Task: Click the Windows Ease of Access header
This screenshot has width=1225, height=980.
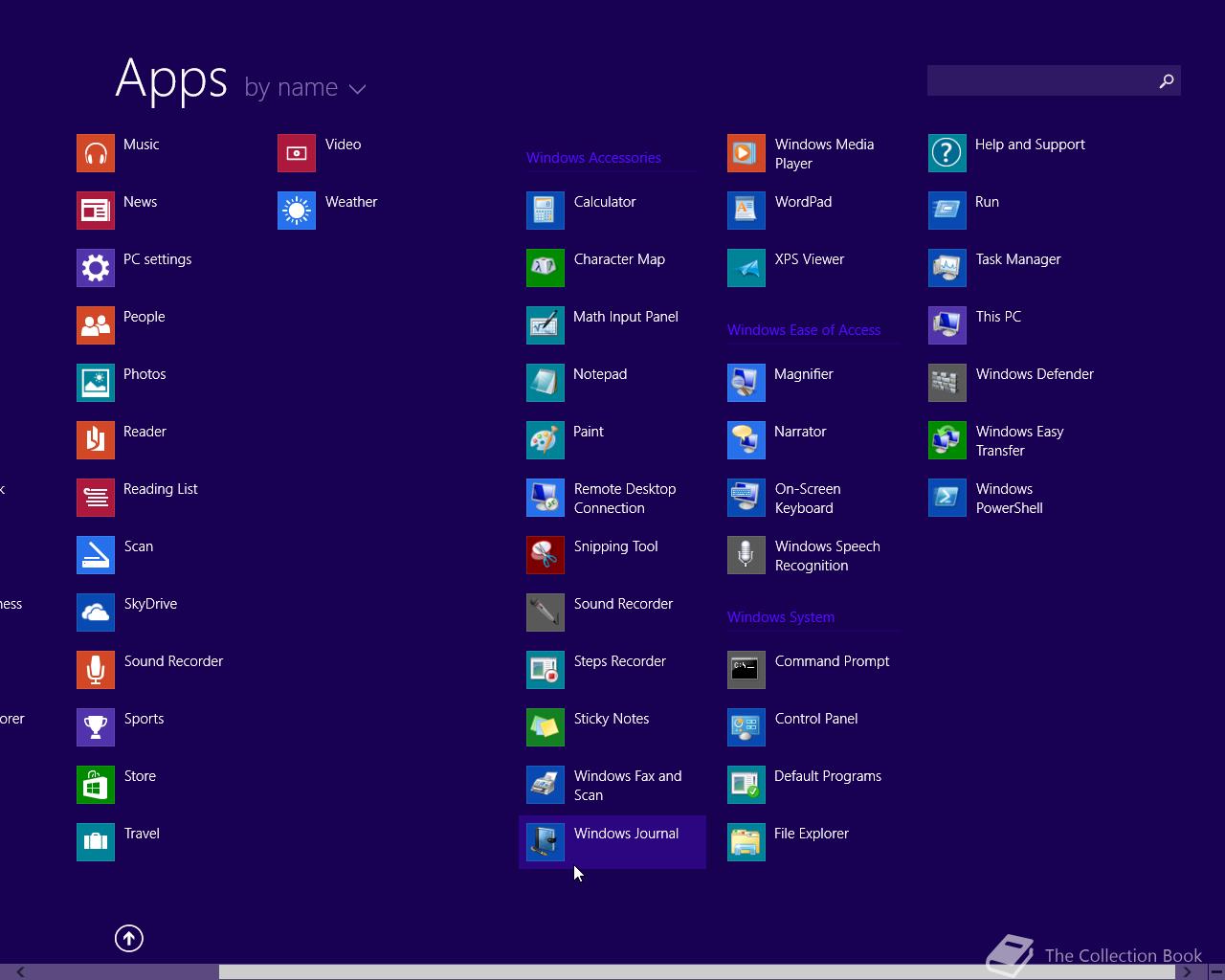Action: [804, 330]
